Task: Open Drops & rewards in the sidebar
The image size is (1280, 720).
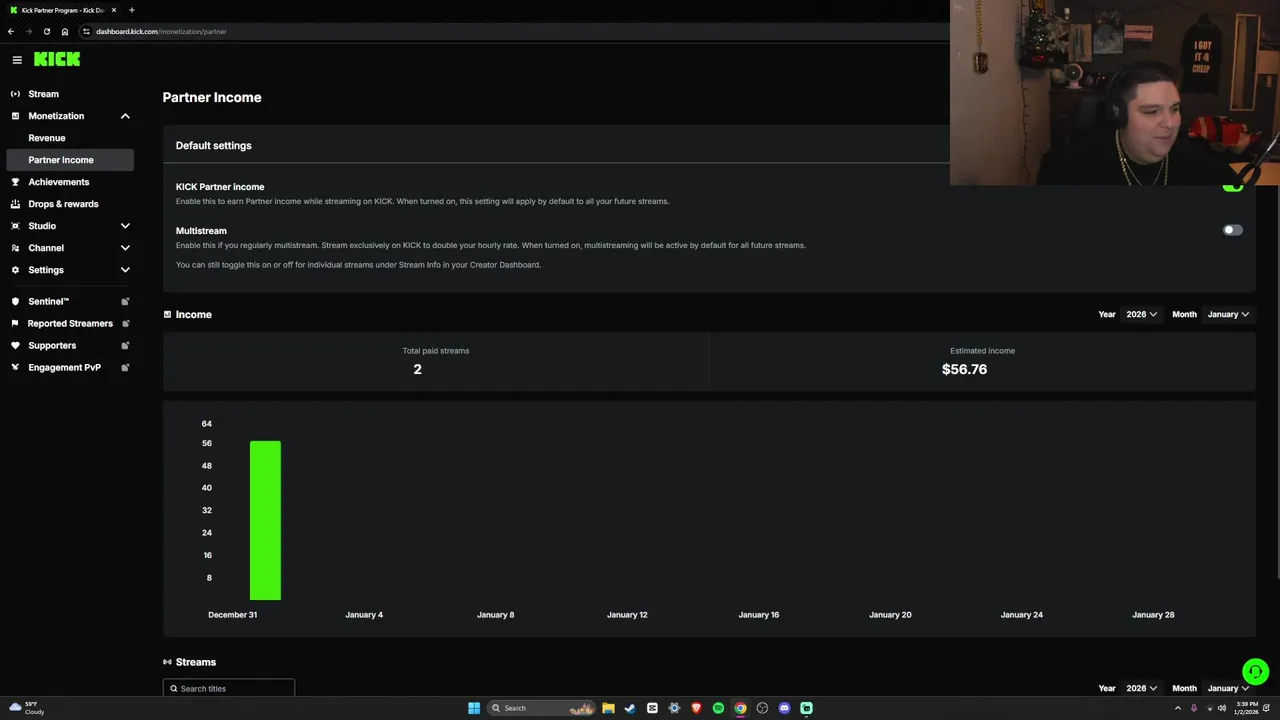Action: click(70, 204)
